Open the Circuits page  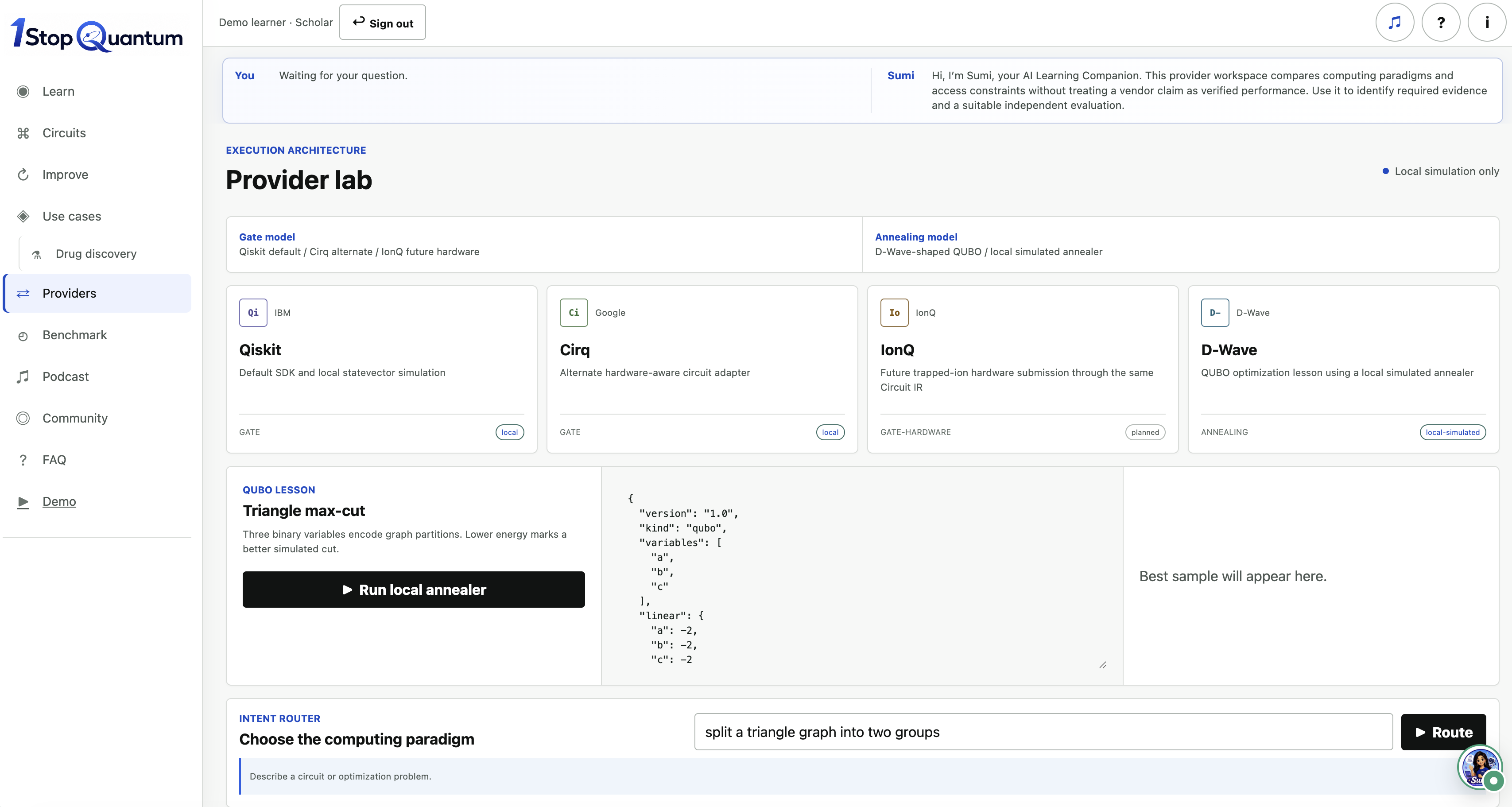pos(97,133)
